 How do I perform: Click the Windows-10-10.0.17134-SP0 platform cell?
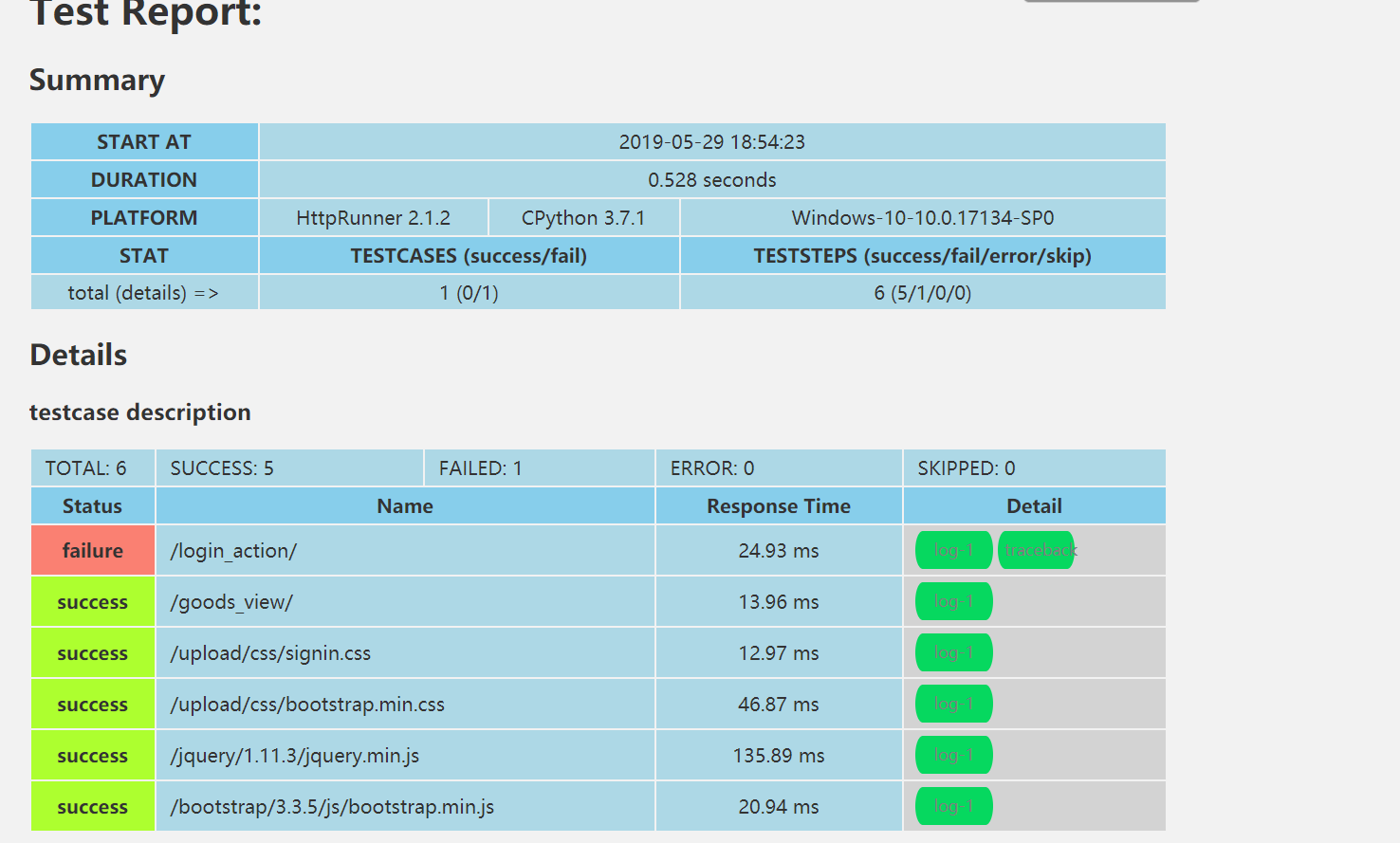pos(922,218)
